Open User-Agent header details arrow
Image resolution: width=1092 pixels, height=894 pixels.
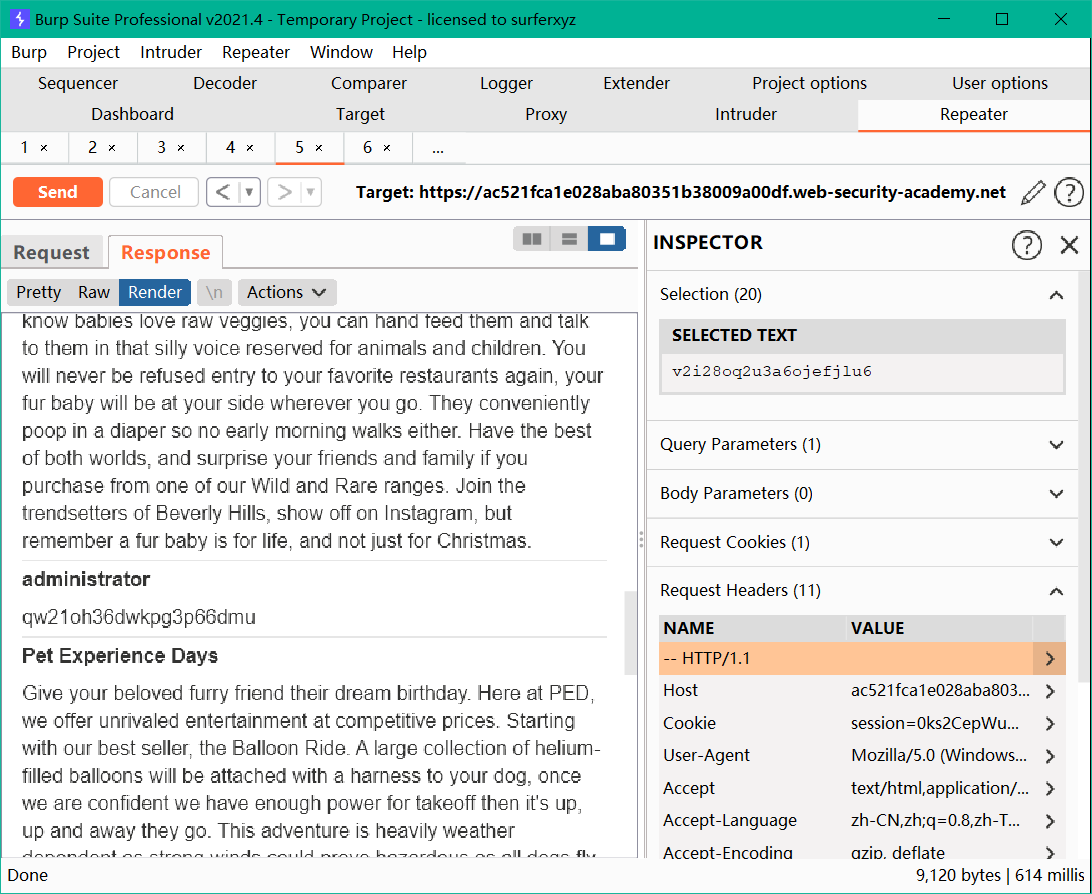[1050, 755]
